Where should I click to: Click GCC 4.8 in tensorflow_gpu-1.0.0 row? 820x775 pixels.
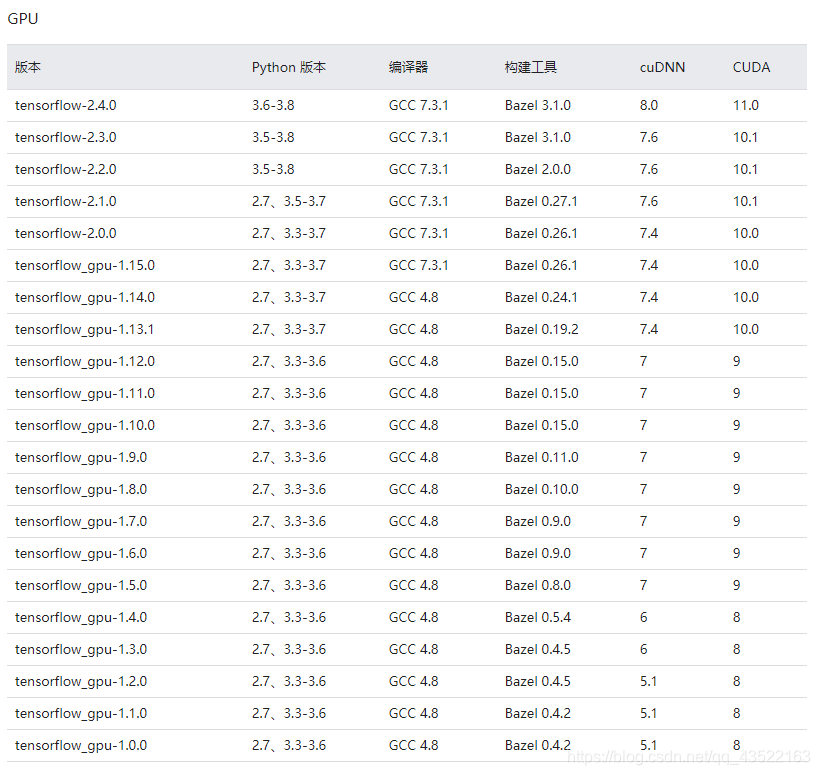(x=414, y=745)
